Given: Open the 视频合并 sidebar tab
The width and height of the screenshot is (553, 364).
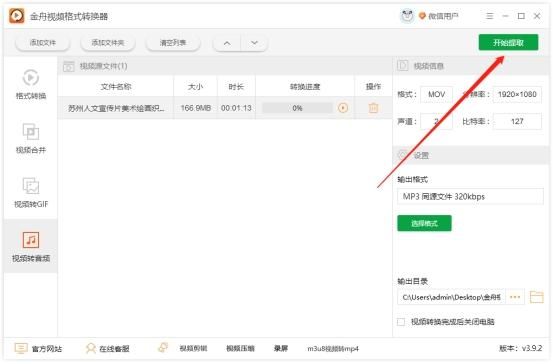Looking at the screenshot, I should [31, 138].
